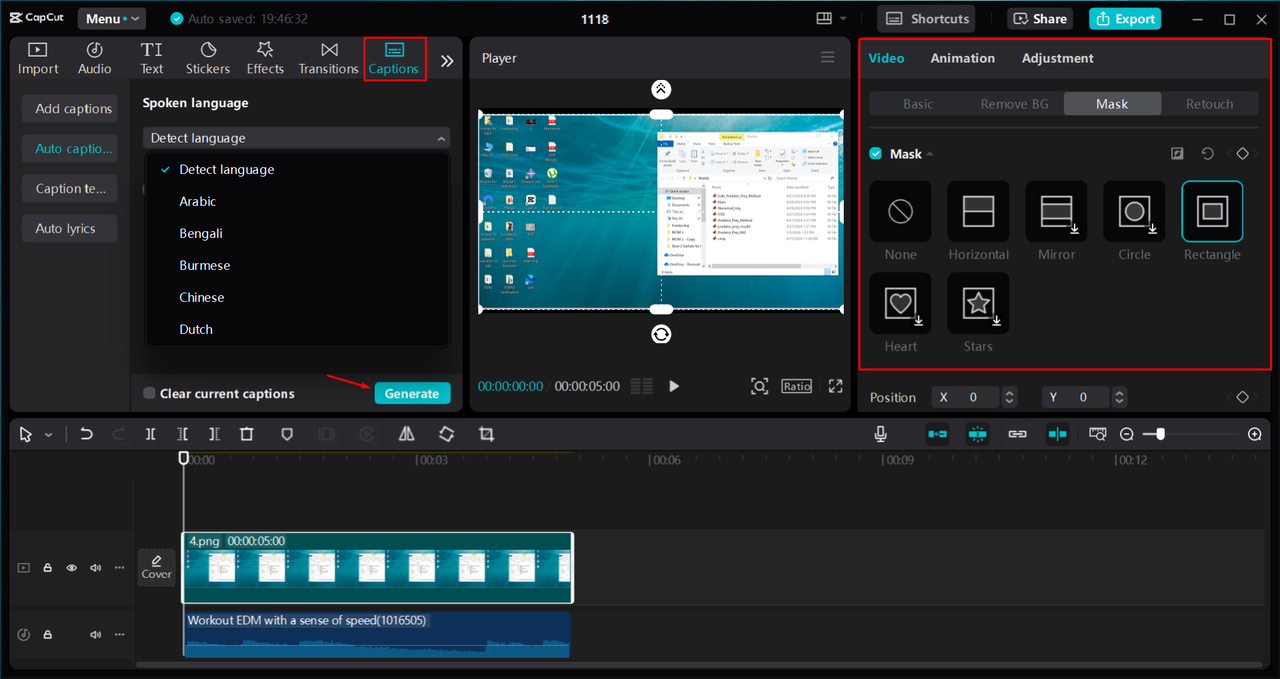Open the Audio panel
Image resolution: width=1280 pixels, height=679 pixels.
tap(95, 59)
